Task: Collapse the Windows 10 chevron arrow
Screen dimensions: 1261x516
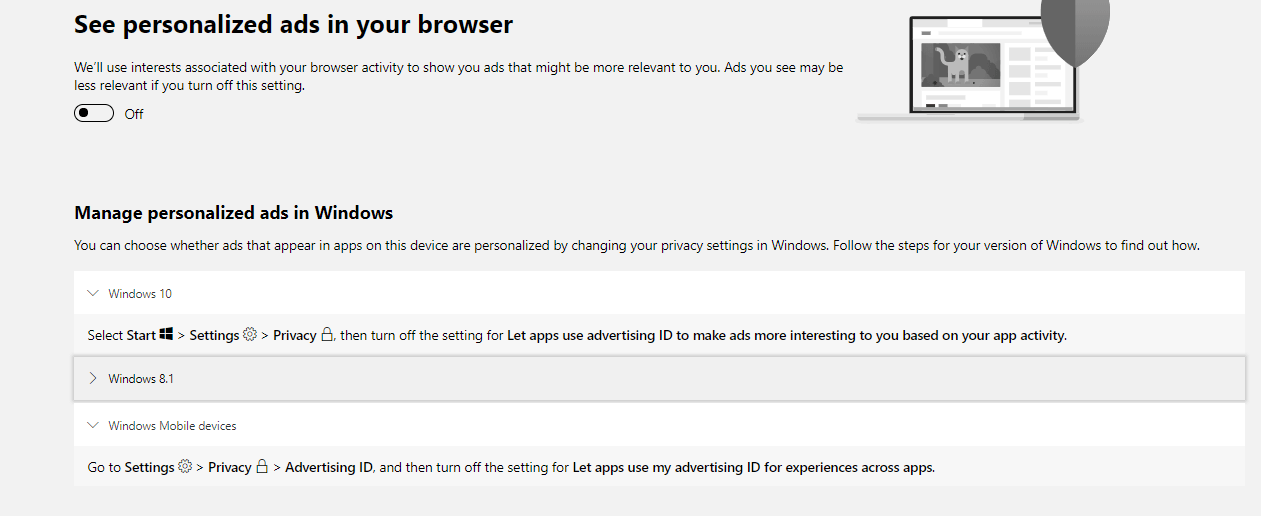Action: tap(94, 294)
